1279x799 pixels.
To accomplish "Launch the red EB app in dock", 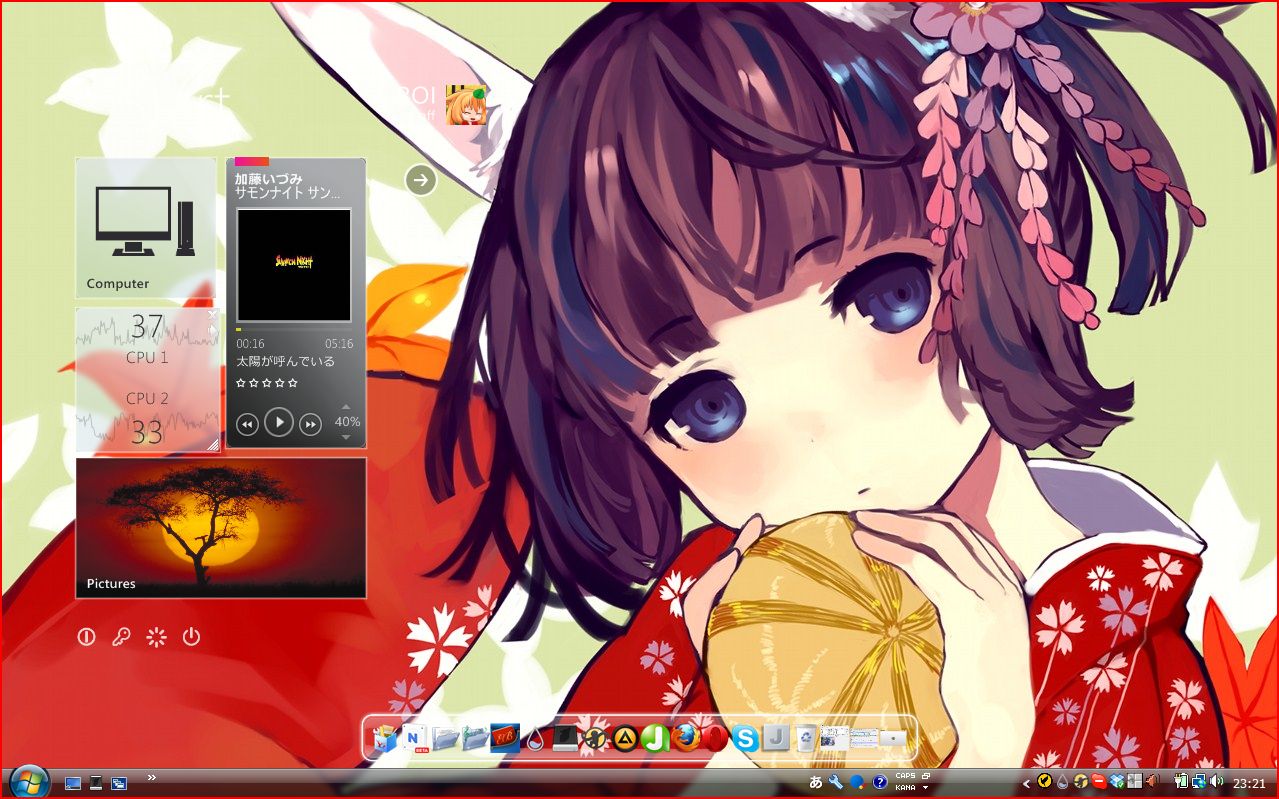I will [505, 738].
